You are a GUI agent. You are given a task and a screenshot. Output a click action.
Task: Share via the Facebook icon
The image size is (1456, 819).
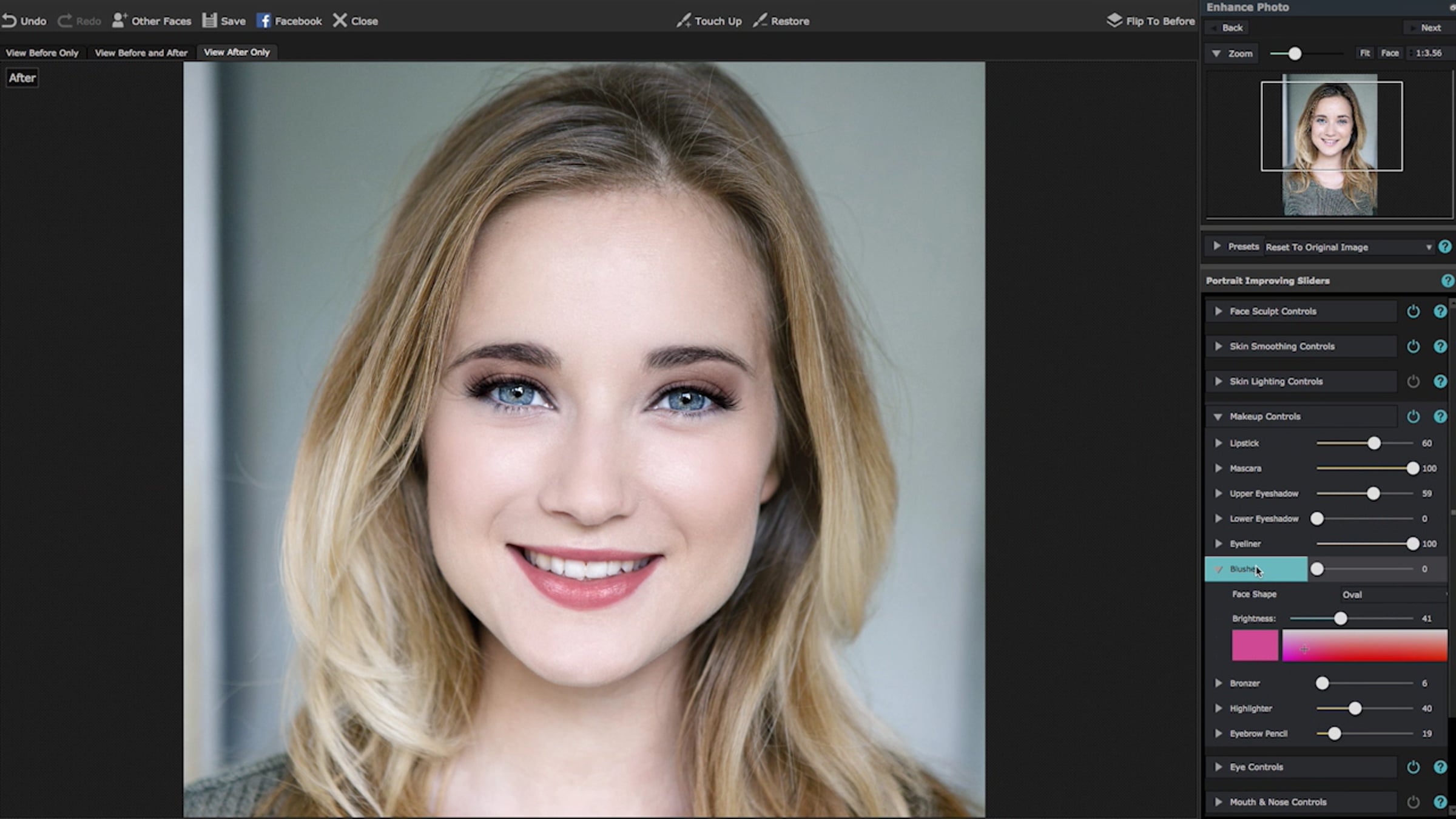tap(263, 21)
